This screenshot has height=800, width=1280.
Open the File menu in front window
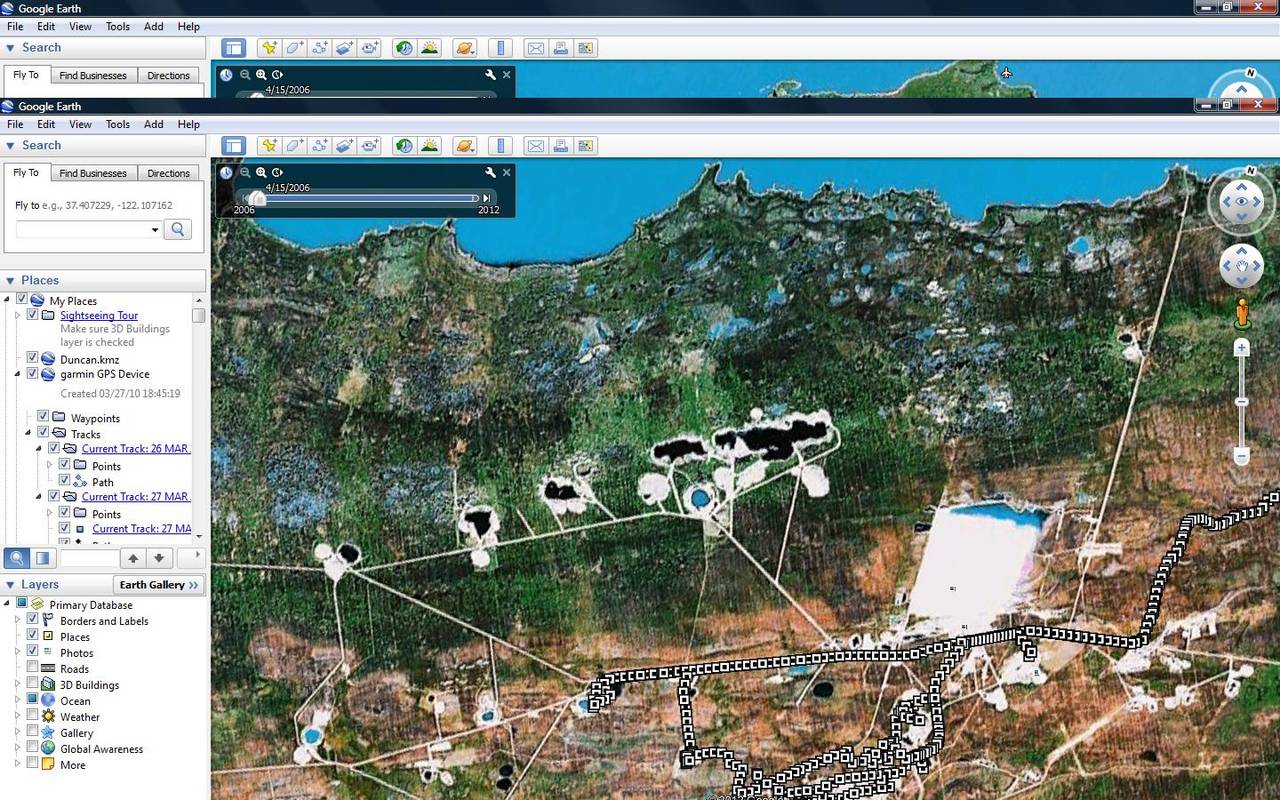[x=15, y=124]
